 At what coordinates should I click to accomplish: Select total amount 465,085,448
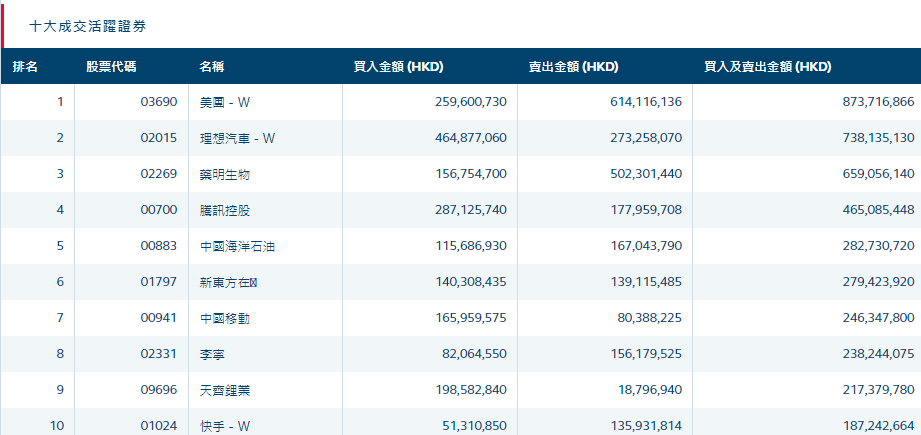879,210
